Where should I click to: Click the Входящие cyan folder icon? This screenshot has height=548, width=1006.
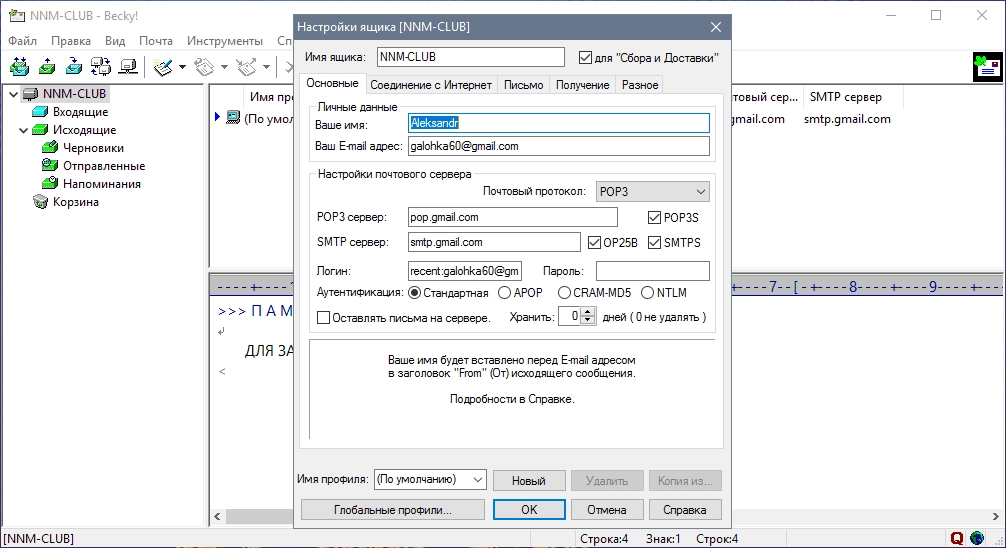click(40, 112)
